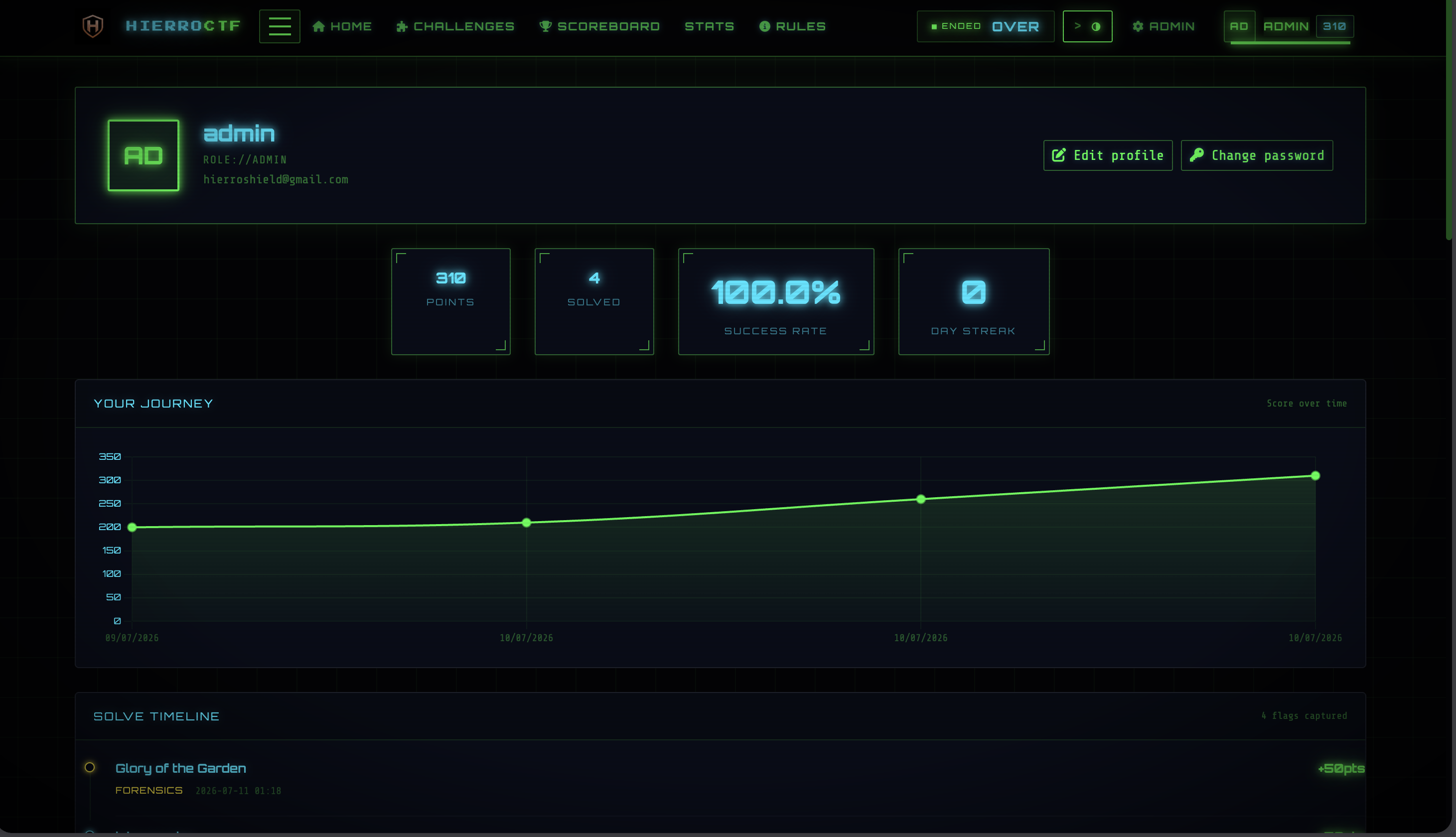Select the second chart point near 210

(527, 523)
